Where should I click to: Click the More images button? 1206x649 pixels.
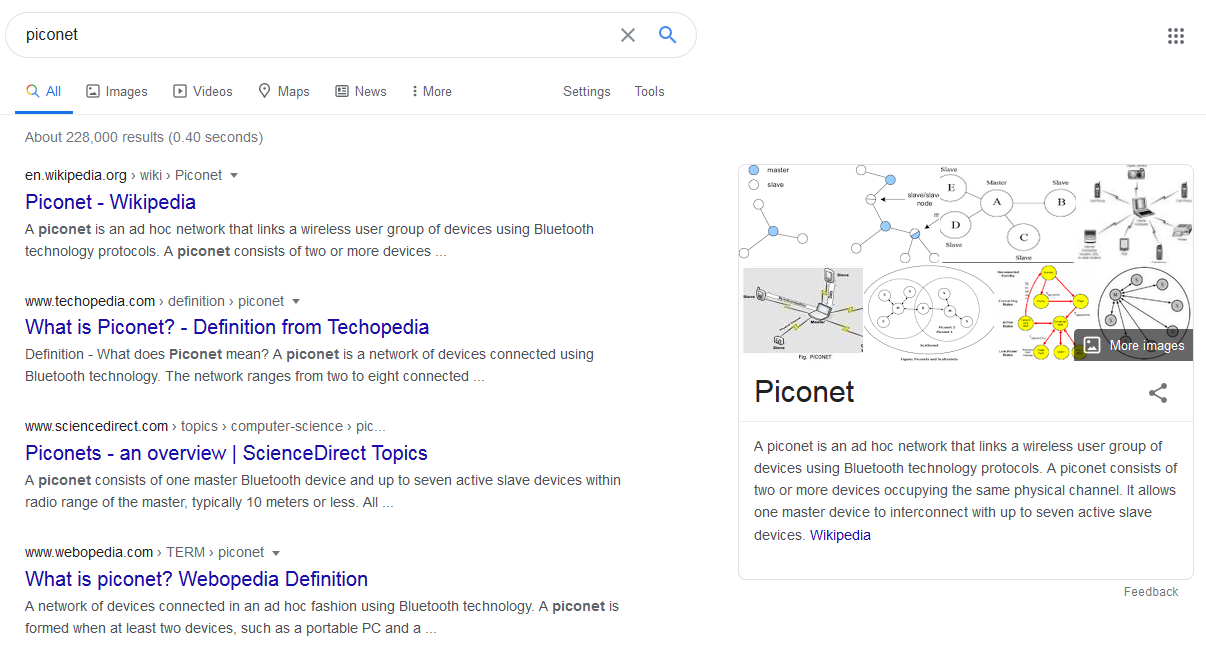pyautogui.click(x=1134, y=345)
